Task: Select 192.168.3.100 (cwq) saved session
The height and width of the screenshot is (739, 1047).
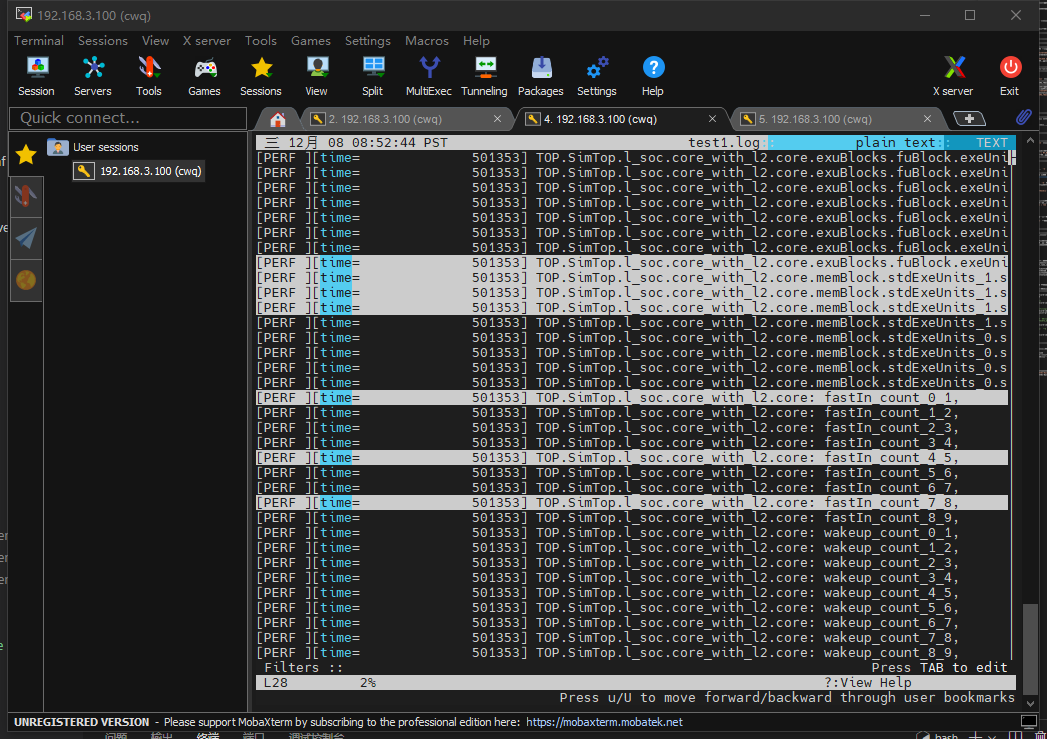Action: tap(138, 172)
